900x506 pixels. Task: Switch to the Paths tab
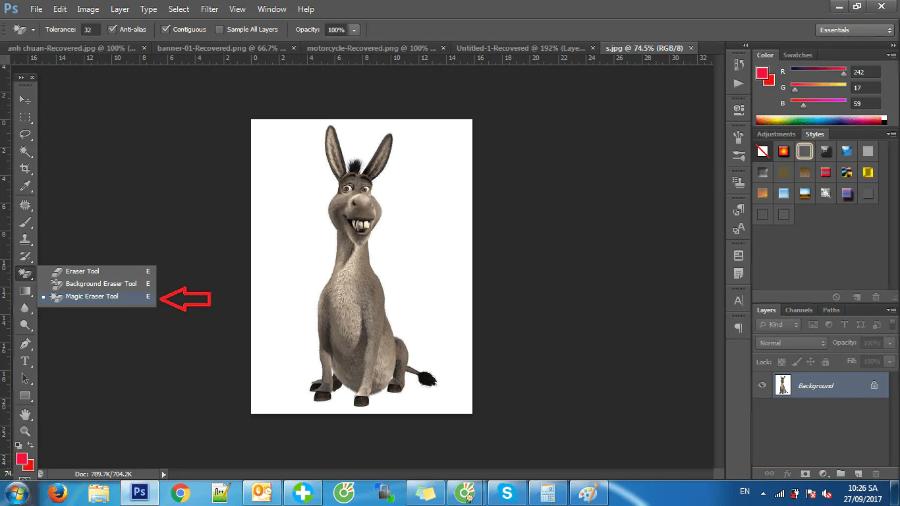(831, 310)
